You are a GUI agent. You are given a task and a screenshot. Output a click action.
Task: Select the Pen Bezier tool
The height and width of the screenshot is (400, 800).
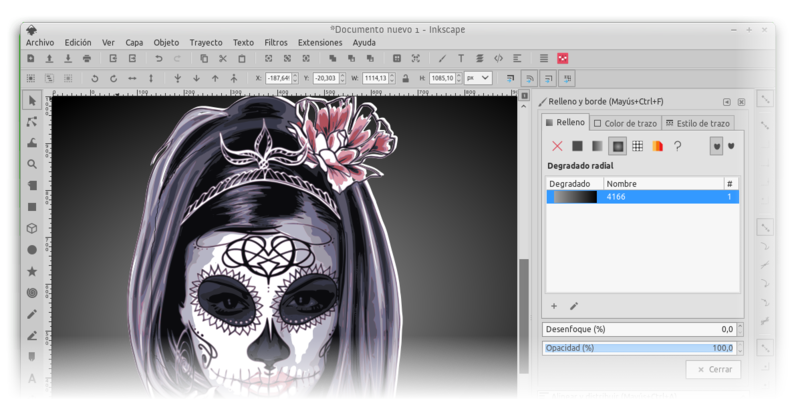coord(32,336)
